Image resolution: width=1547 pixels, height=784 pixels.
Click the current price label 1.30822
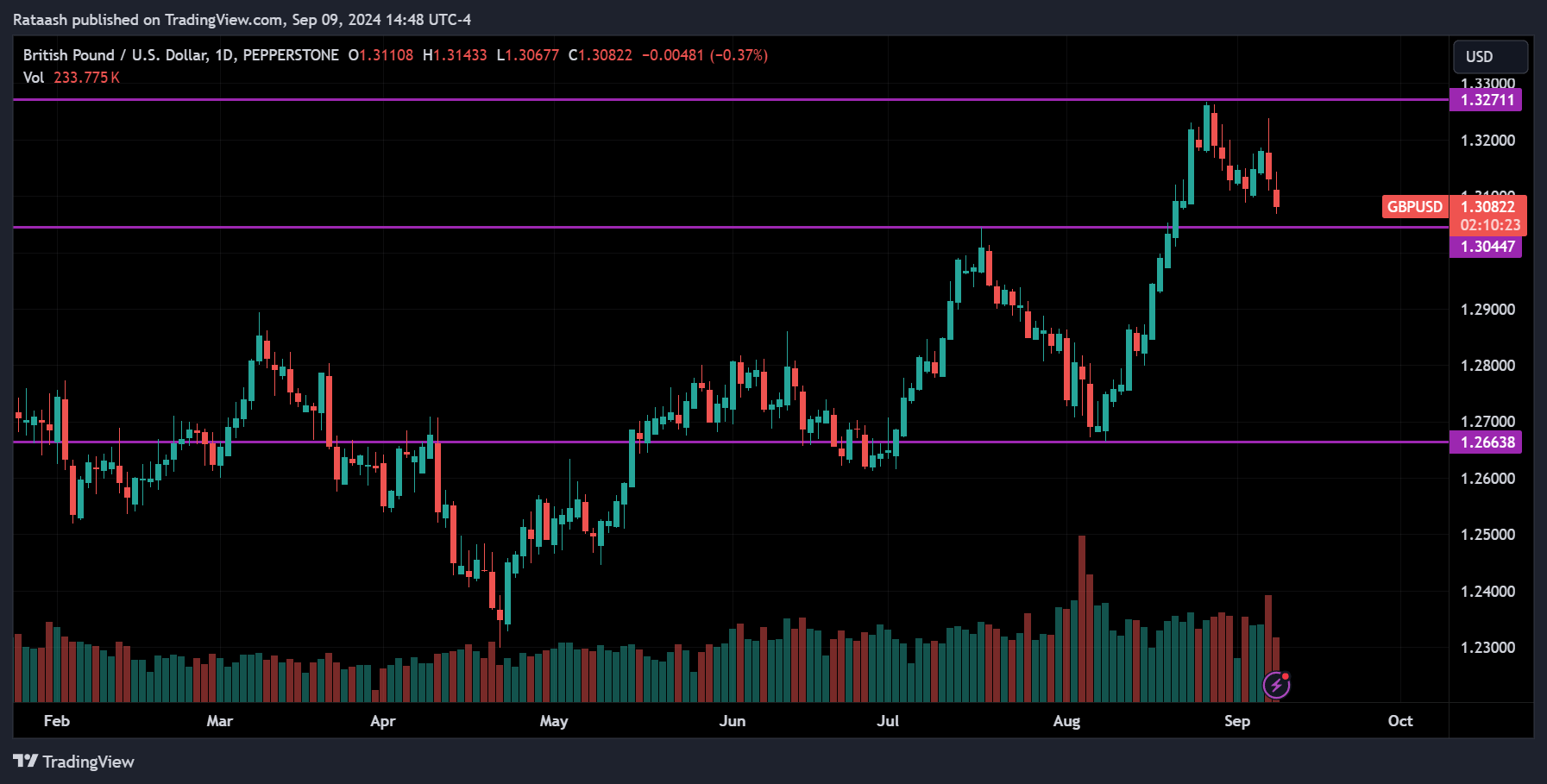click(1488, 207)
